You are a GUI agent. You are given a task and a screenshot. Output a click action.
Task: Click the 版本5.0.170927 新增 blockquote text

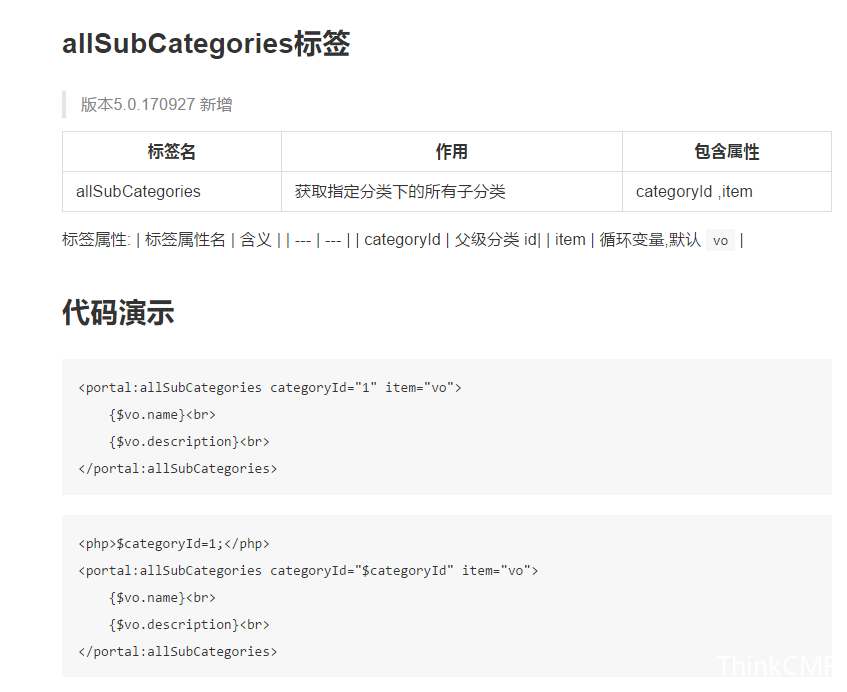156,104
